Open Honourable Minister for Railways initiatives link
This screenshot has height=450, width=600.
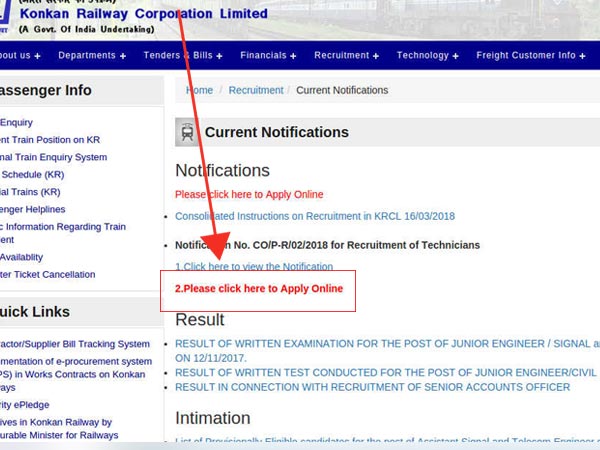pos(59,429)
